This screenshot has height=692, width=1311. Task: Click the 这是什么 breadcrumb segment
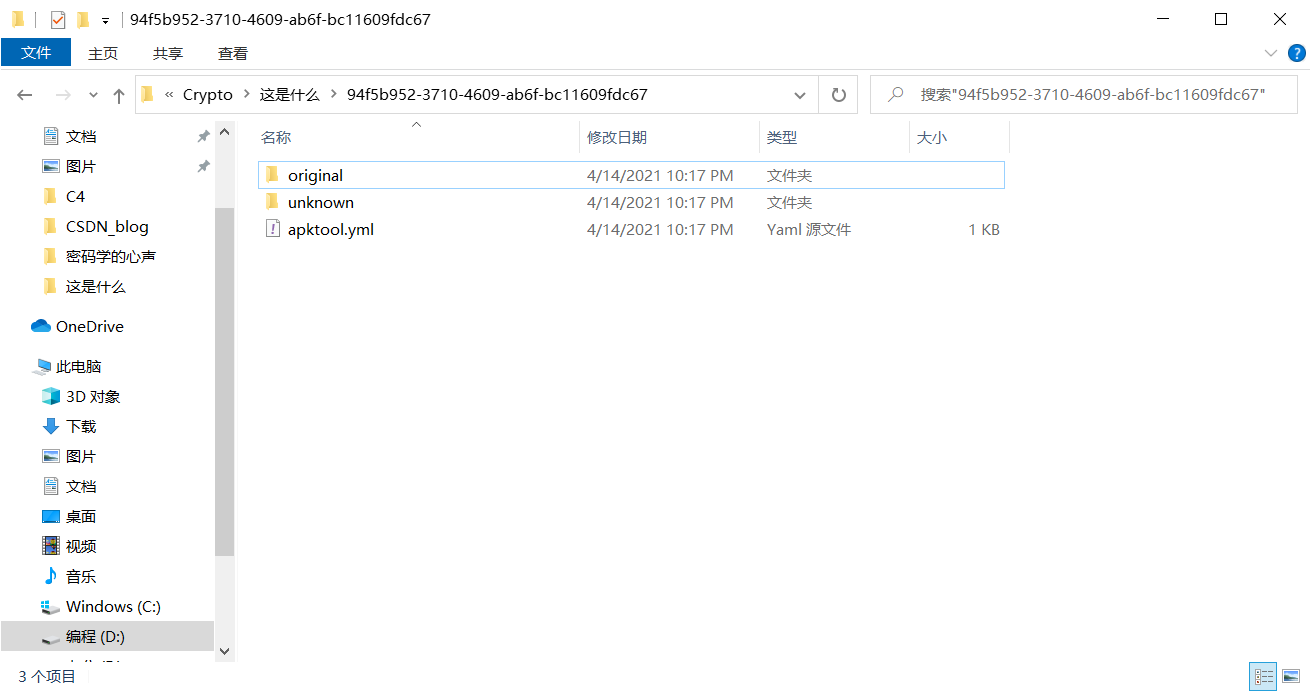[289, 95]
